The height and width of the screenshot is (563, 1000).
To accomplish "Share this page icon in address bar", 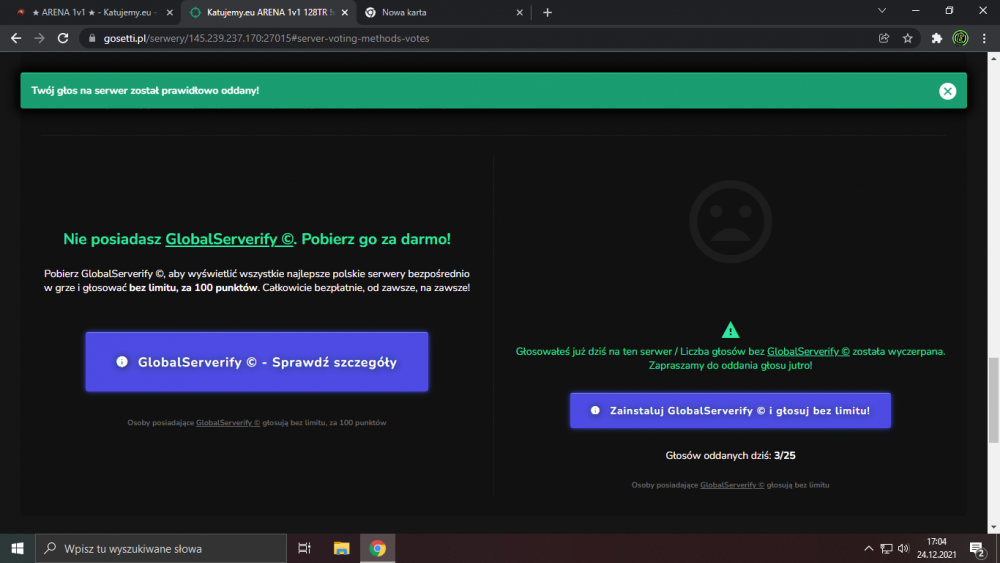I will (x=884, y=38).
